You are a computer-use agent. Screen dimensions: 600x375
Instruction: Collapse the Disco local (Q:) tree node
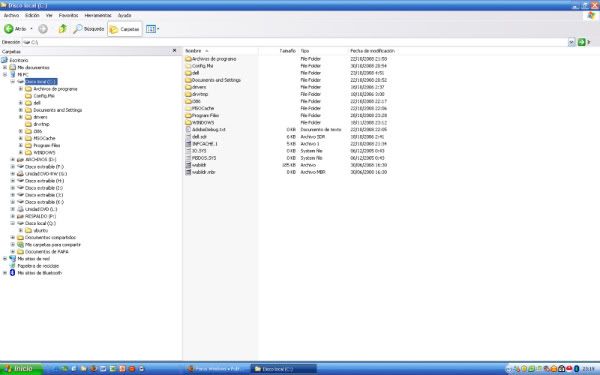pos(13,223)
